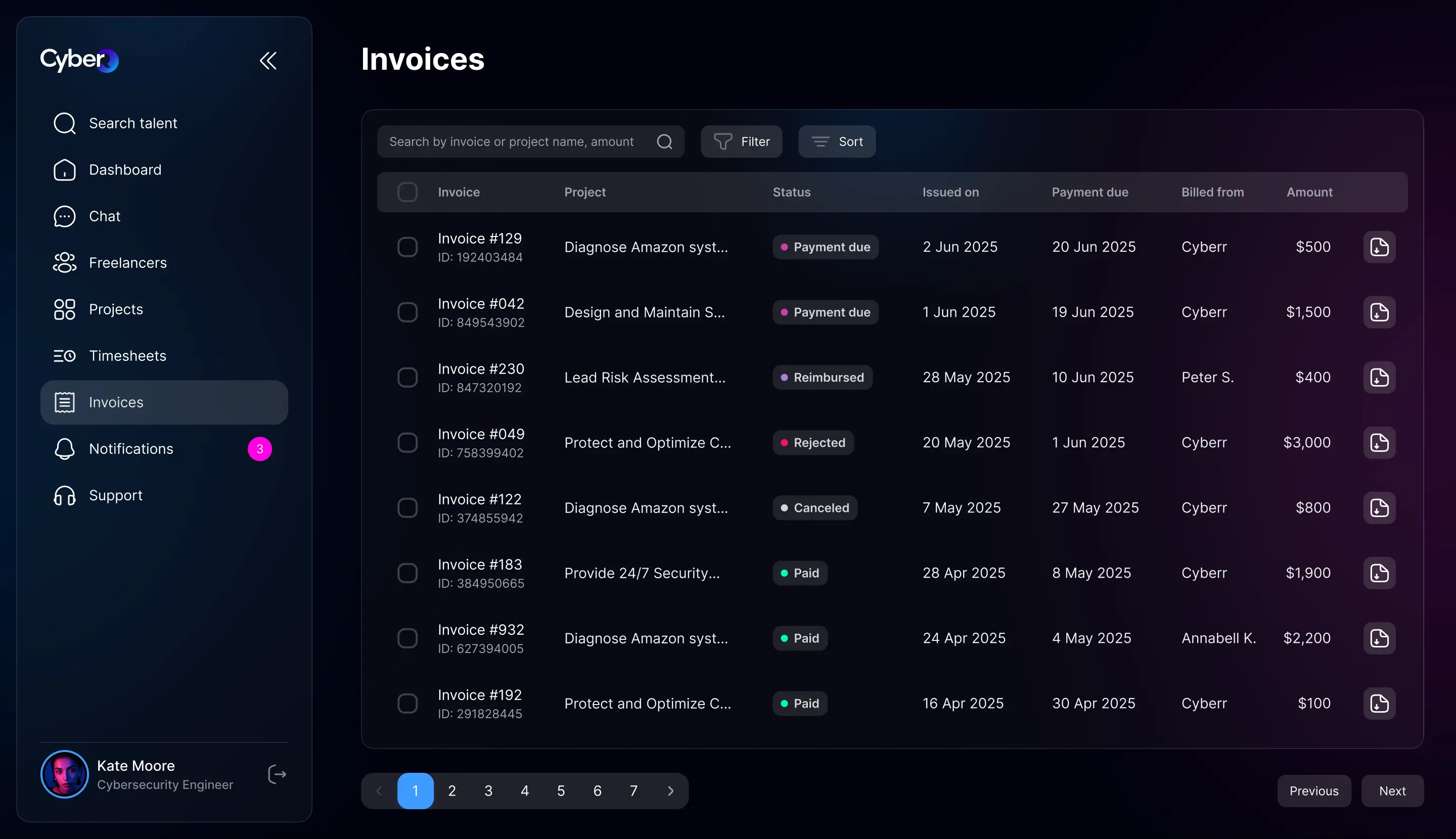Open the Cyberr logo home link
Viewport: 1456px width, 839px height.
(x=79, y=60)
